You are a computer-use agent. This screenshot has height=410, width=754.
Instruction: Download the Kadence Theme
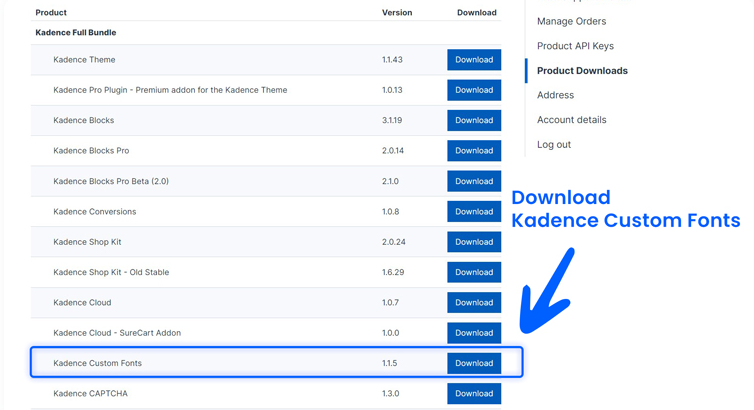pyautogui.click(x=473, y=60)
